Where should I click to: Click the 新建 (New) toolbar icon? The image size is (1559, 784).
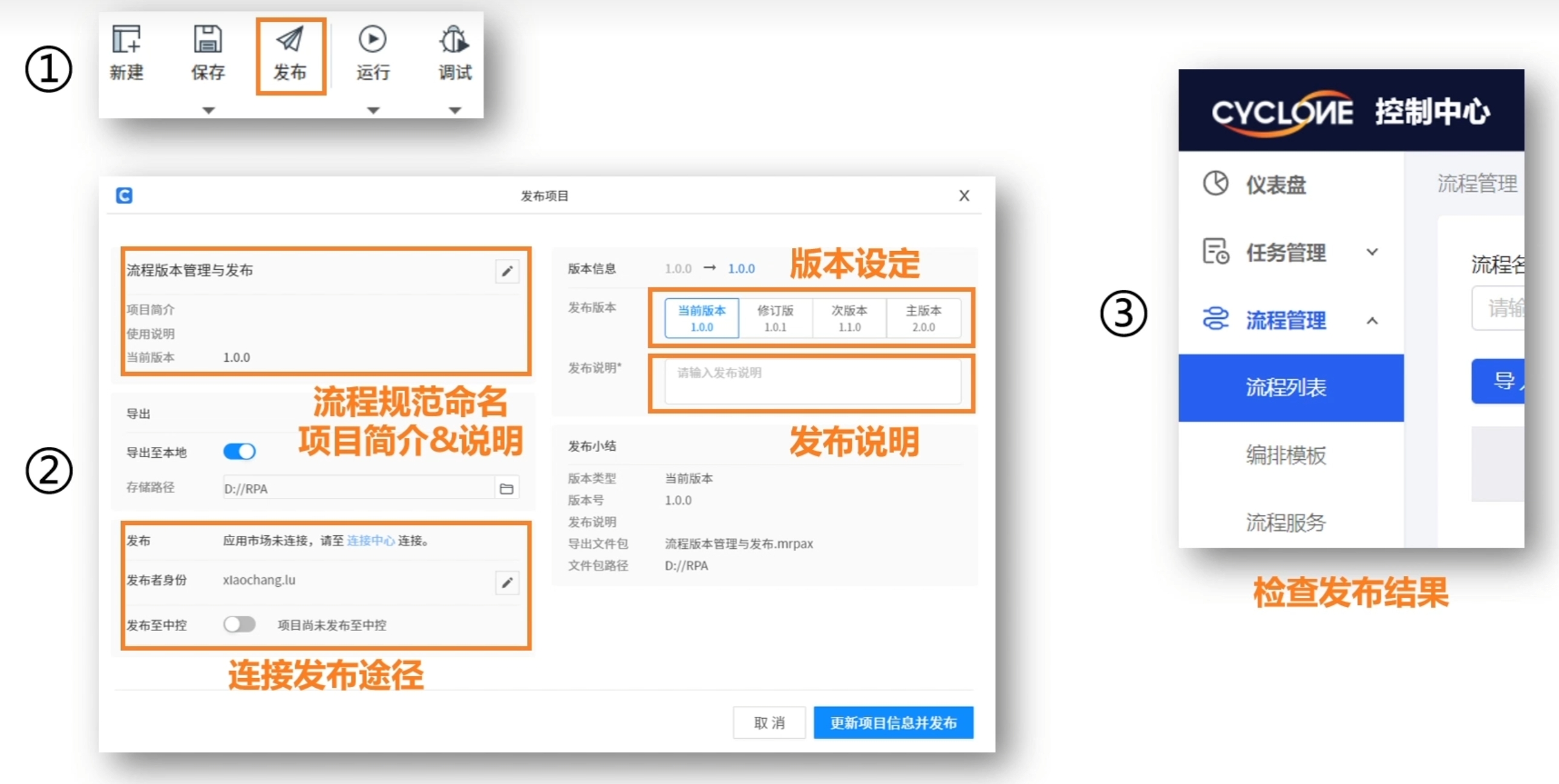pos(126,41)
